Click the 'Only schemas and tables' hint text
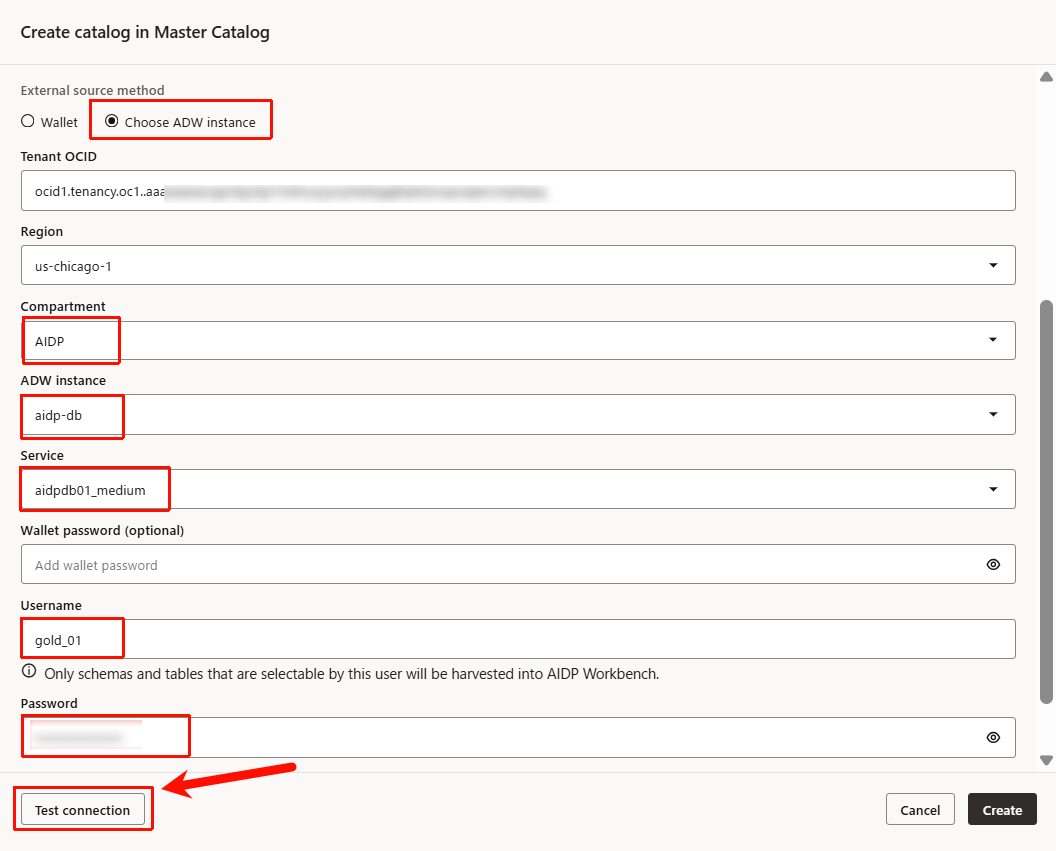 pos(352,674)
